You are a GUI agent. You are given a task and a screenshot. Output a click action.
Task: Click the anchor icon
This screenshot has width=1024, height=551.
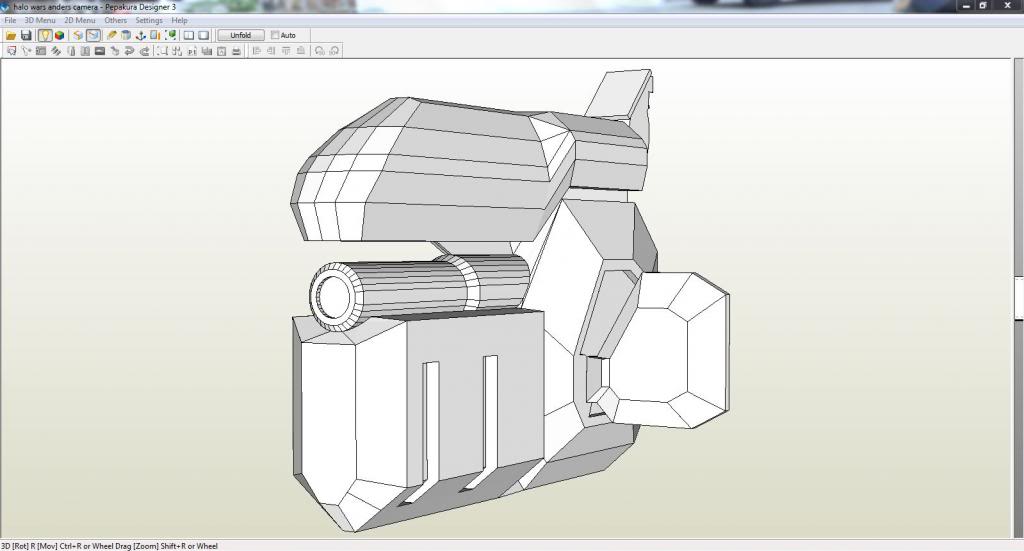tap(140, 35)
